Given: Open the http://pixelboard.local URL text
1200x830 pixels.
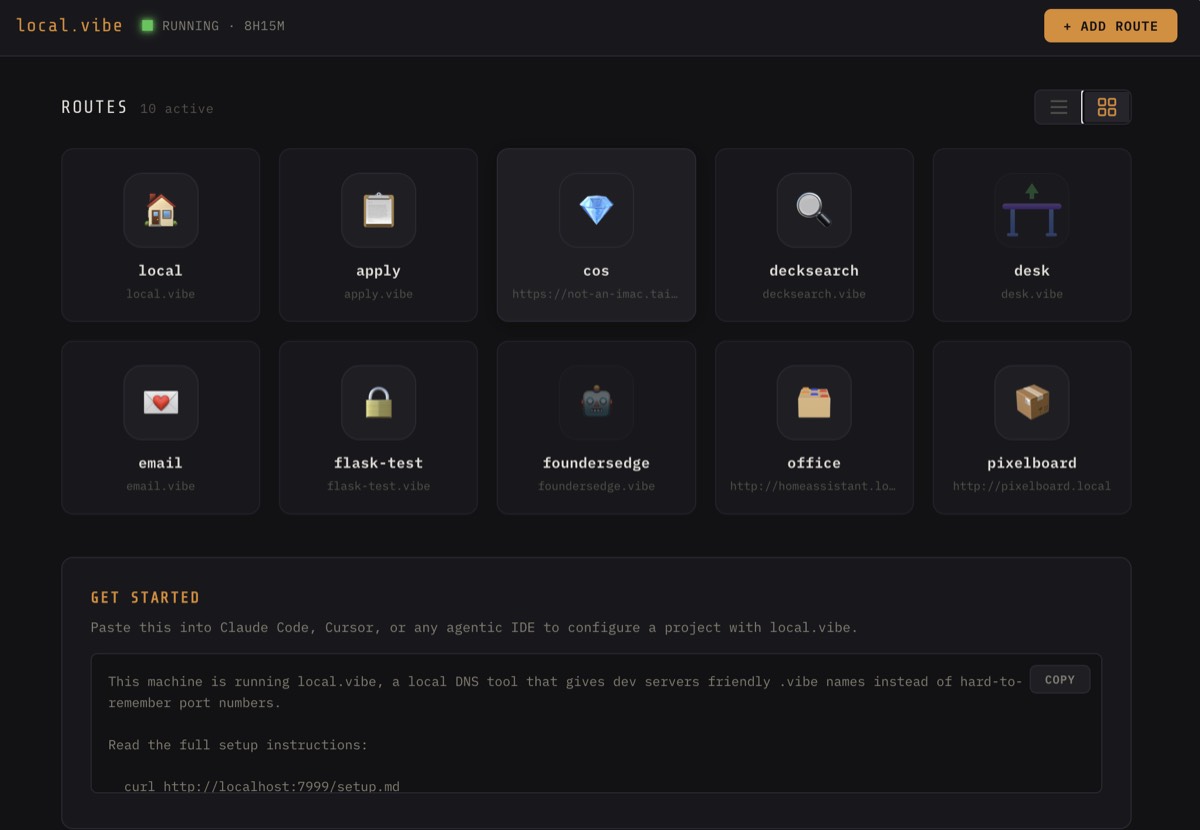Looking at the screenshot, I should pos(1032,486).
